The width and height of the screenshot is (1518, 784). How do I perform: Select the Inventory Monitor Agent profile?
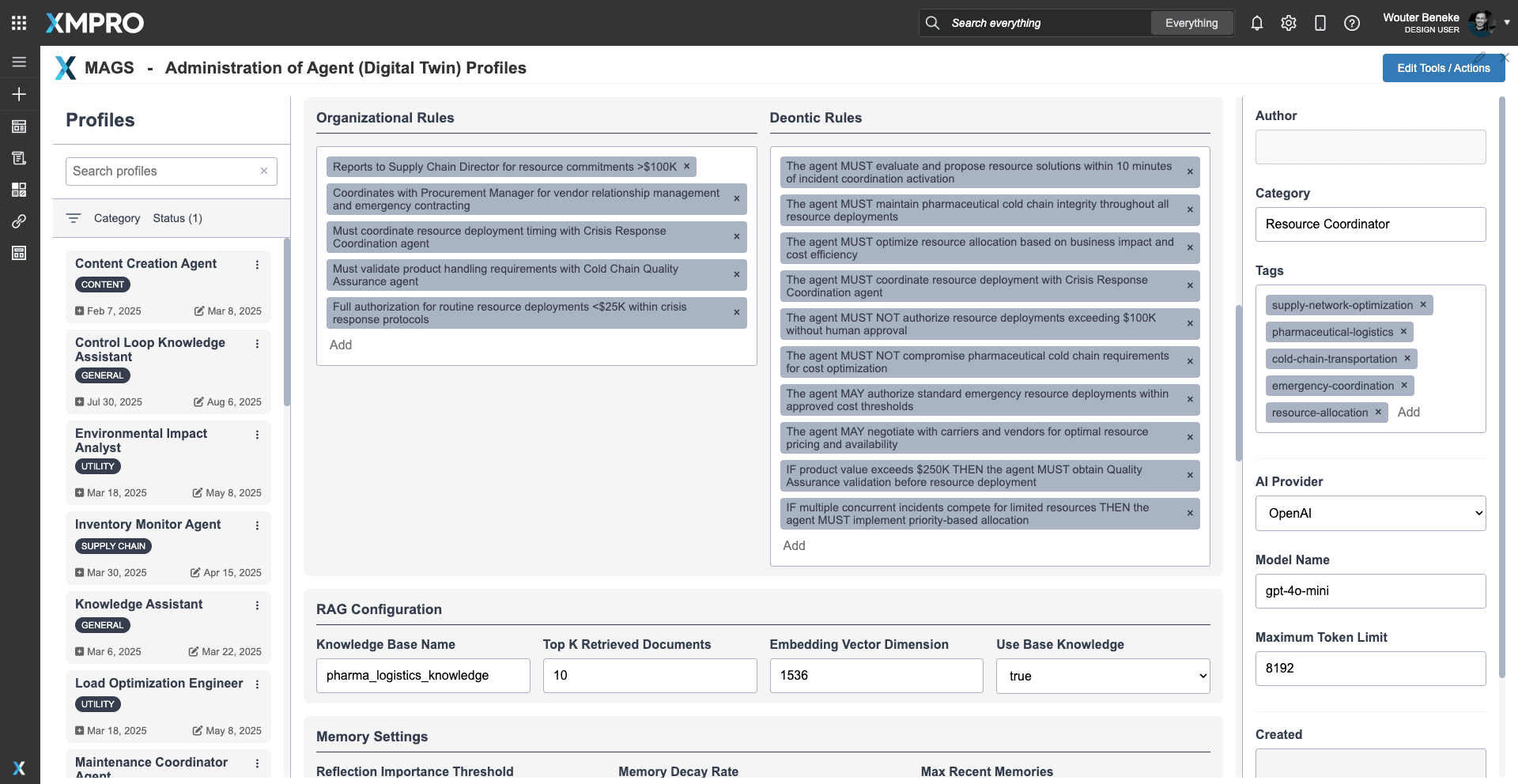[x=148, y=525]
